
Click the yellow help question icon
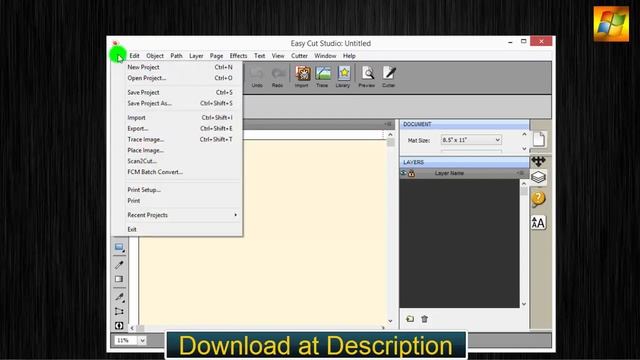click(538, 199)
